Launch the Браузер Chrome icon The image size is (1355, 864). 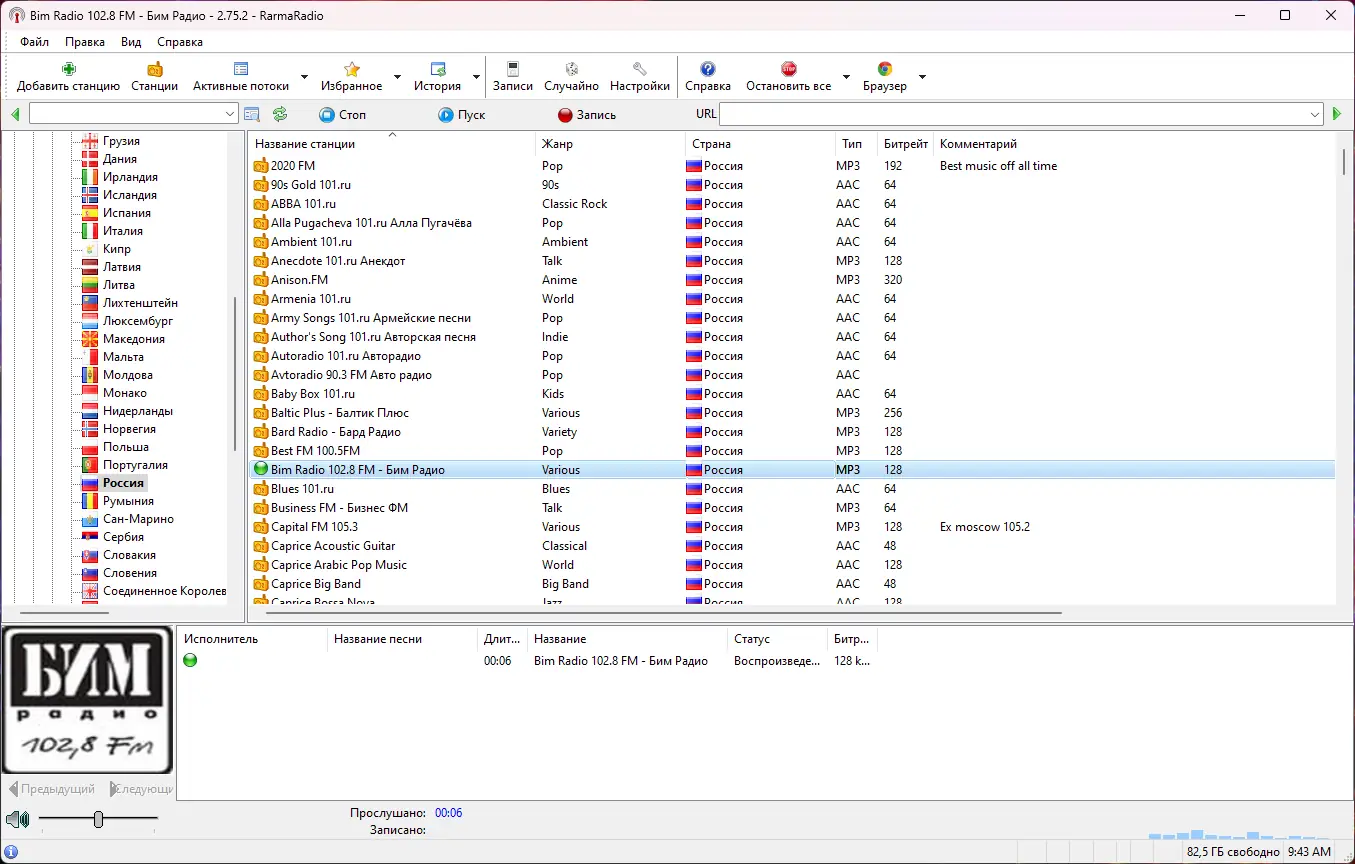(x=885, y=69)
